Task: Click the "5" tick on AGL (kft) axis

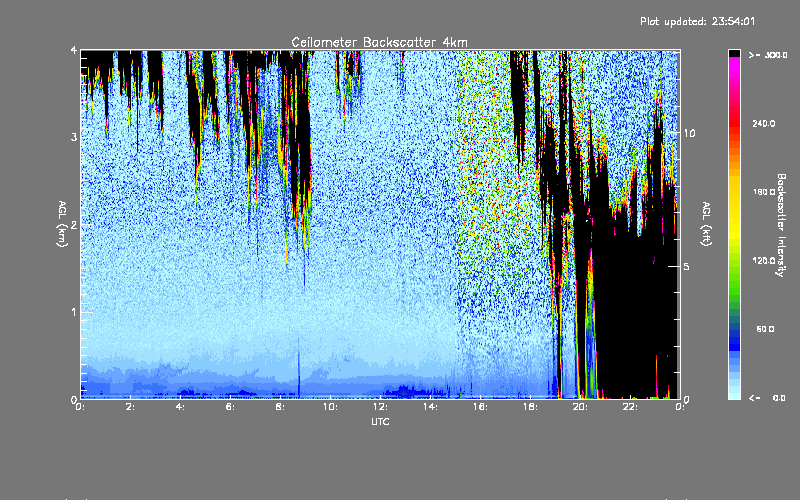Action: pyautogui.click(x=687, y=266)
